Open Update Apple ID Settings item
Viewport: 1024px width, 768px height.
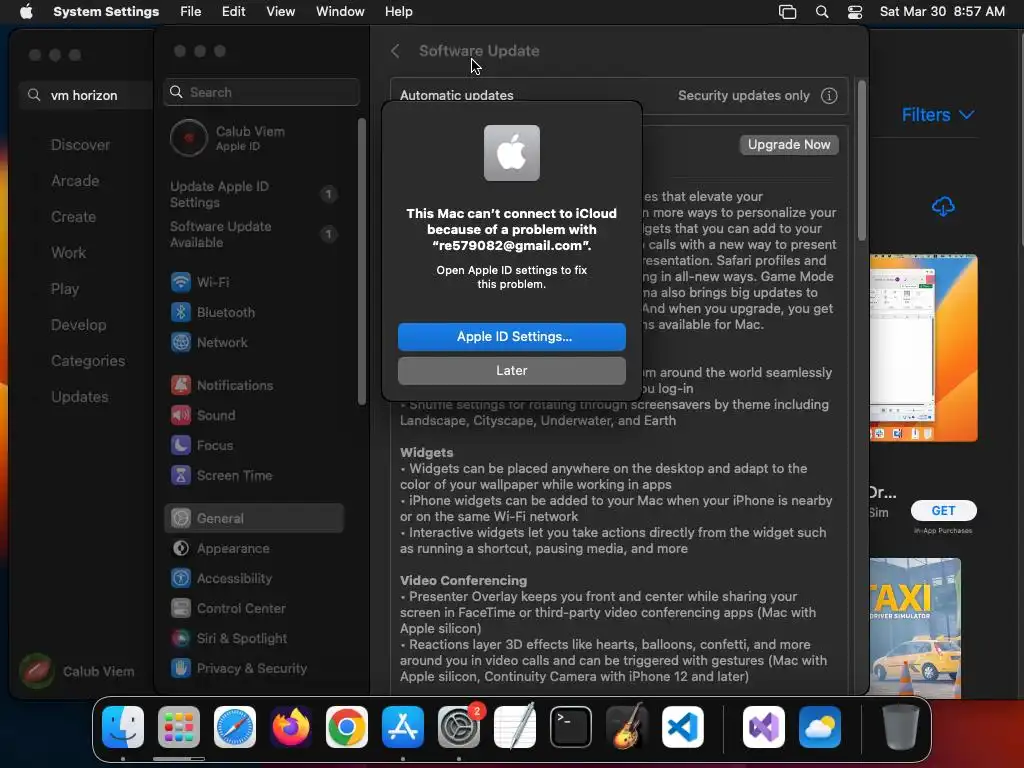click(253, 194)
